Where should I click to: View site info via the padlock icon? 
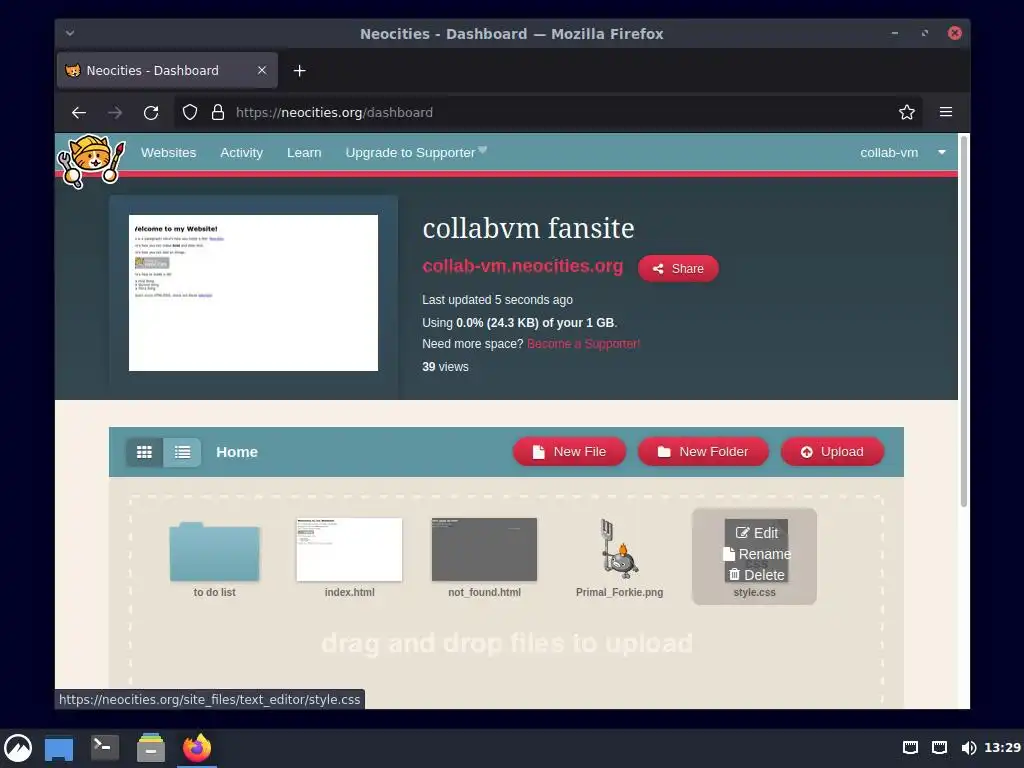(x=218, y=112)
